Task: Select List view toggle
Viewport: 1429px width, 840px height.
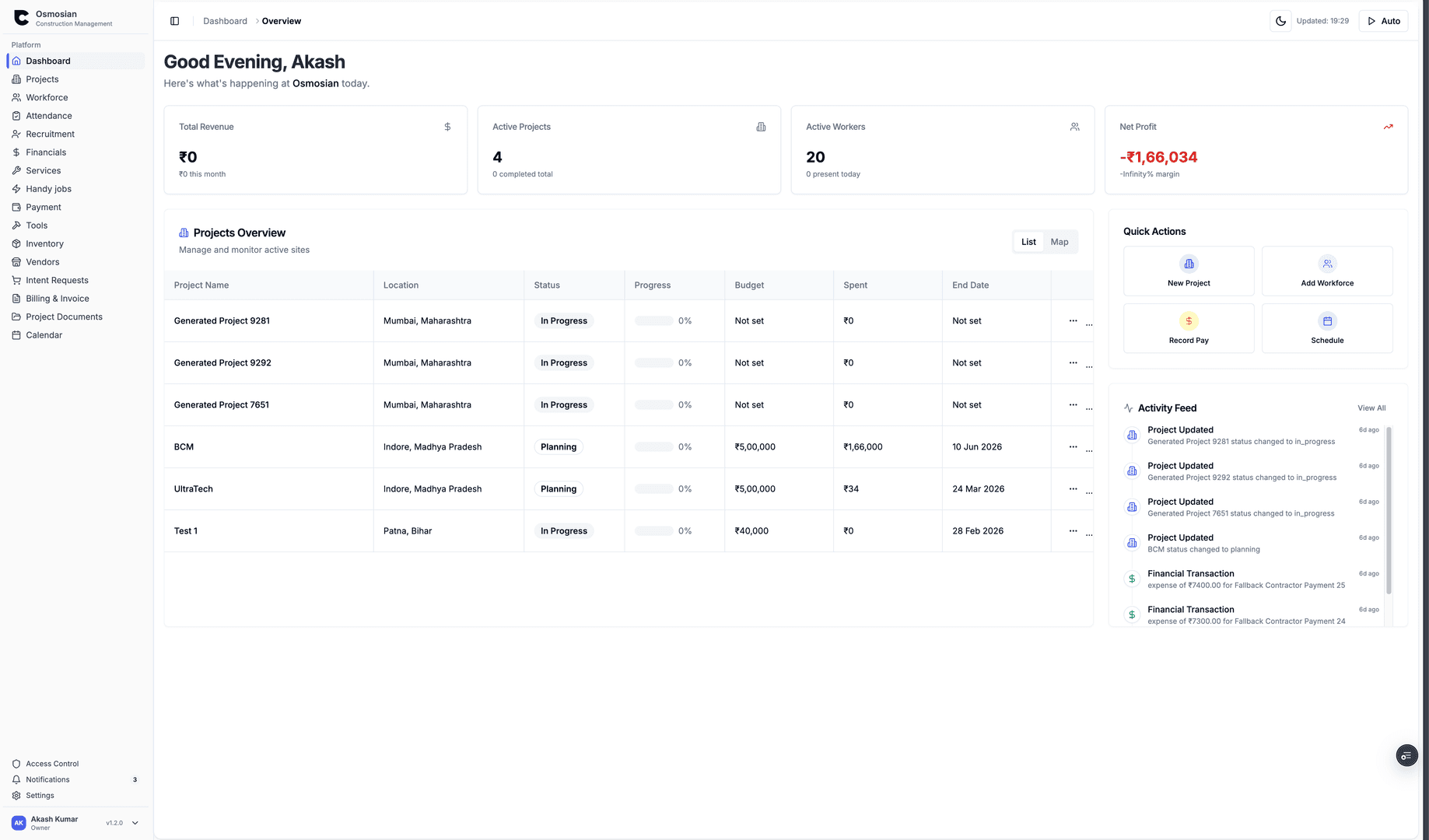Action: (x=1028, y=242)
